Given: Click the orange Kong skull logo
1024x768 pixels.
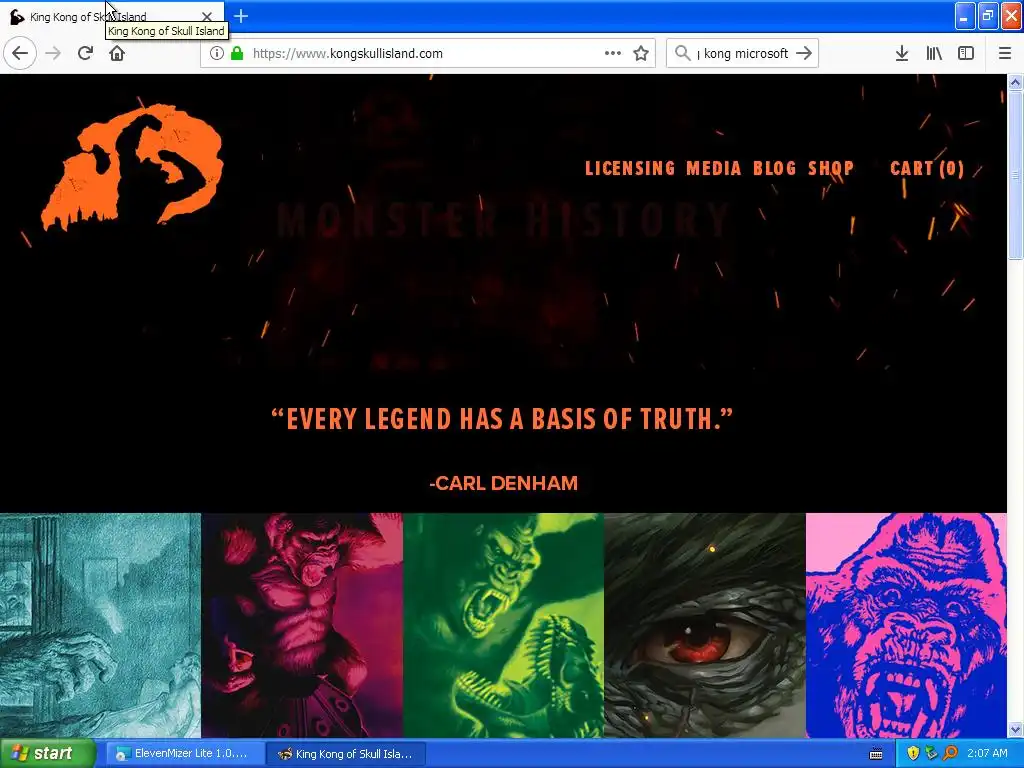Looking at the screenshot, I should [133, 168].
